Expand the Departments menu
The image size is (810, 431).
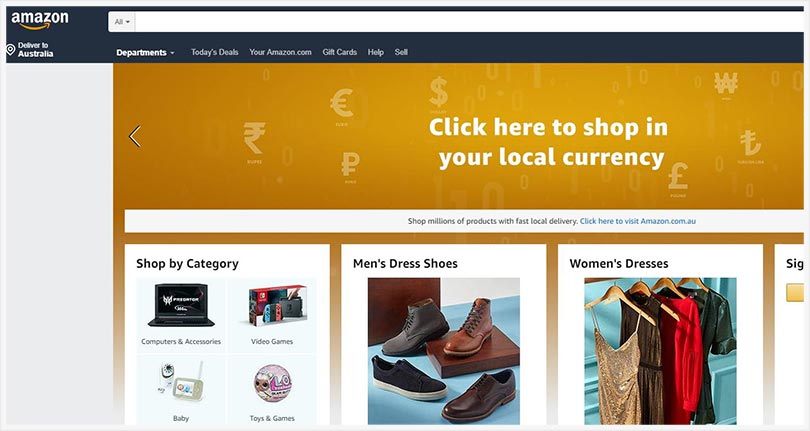(145, 52)
